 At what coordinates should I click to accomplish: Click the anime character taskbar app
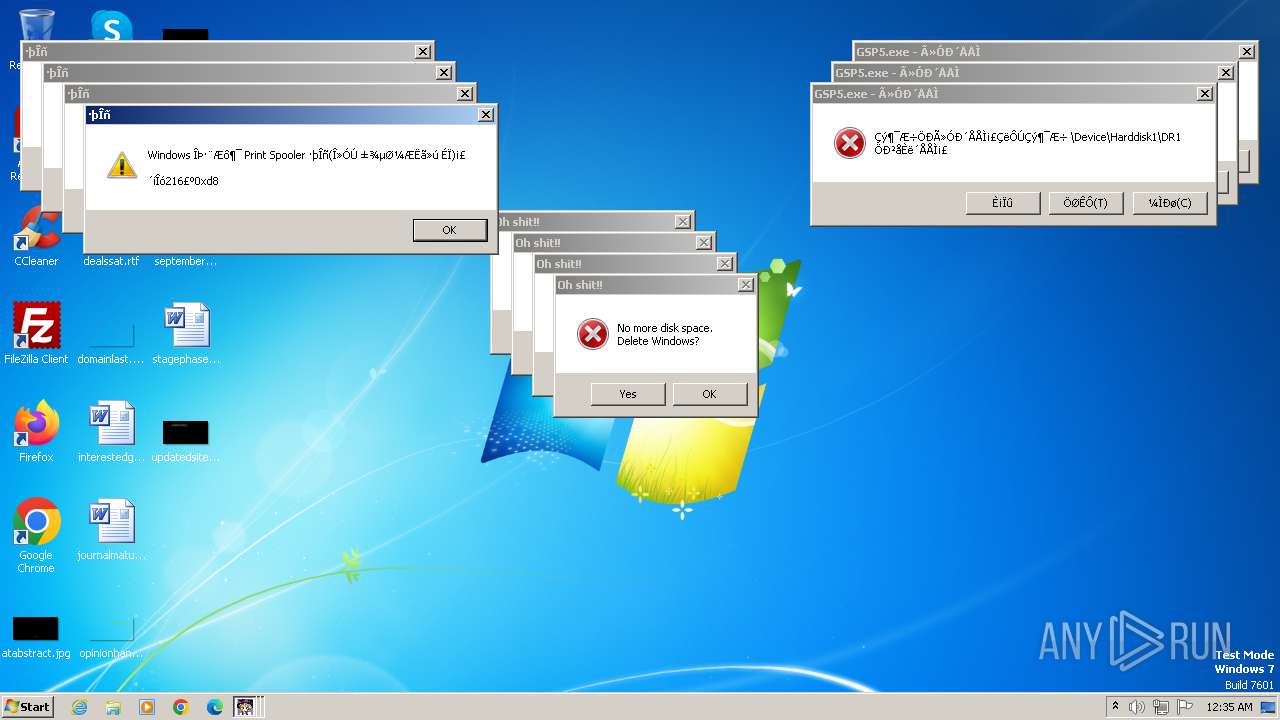[246, 707]
